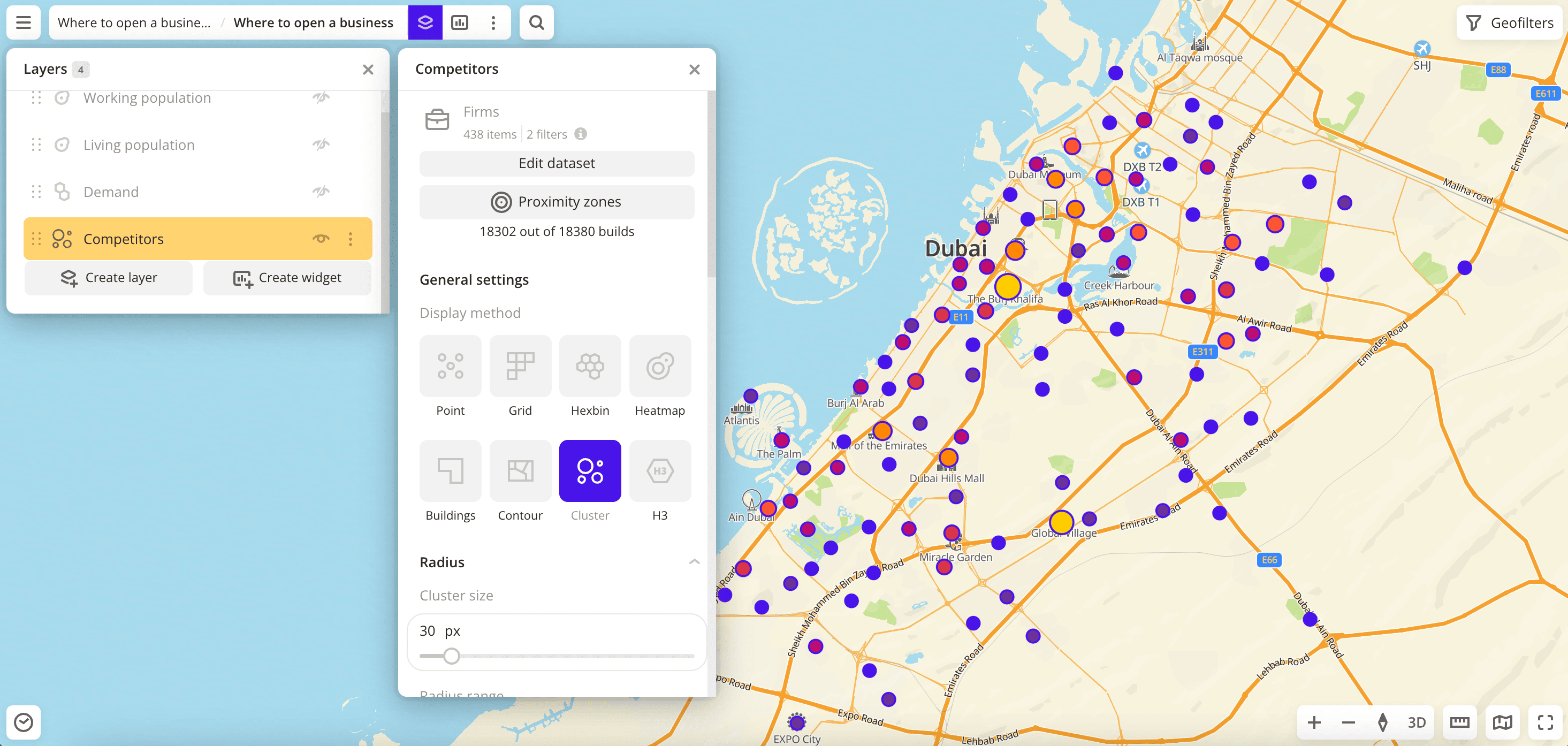The height and width of the screenshot is (746, 1568).
Task: Click the Cluster size slider handle
Action: [x=451, y=656]
